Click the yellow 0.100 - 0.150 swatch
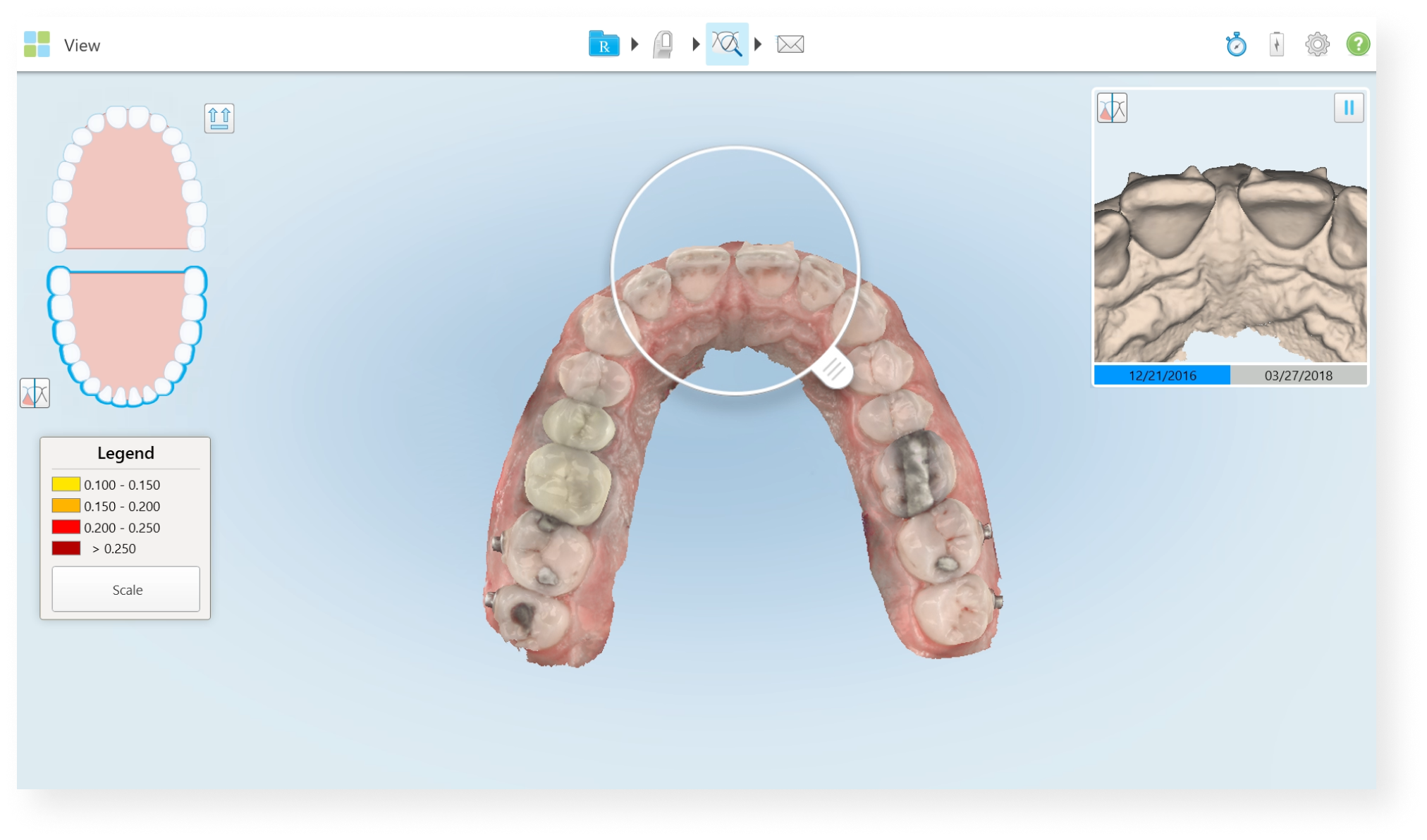This screenshot has width=1427, height=840. point(66,485)
